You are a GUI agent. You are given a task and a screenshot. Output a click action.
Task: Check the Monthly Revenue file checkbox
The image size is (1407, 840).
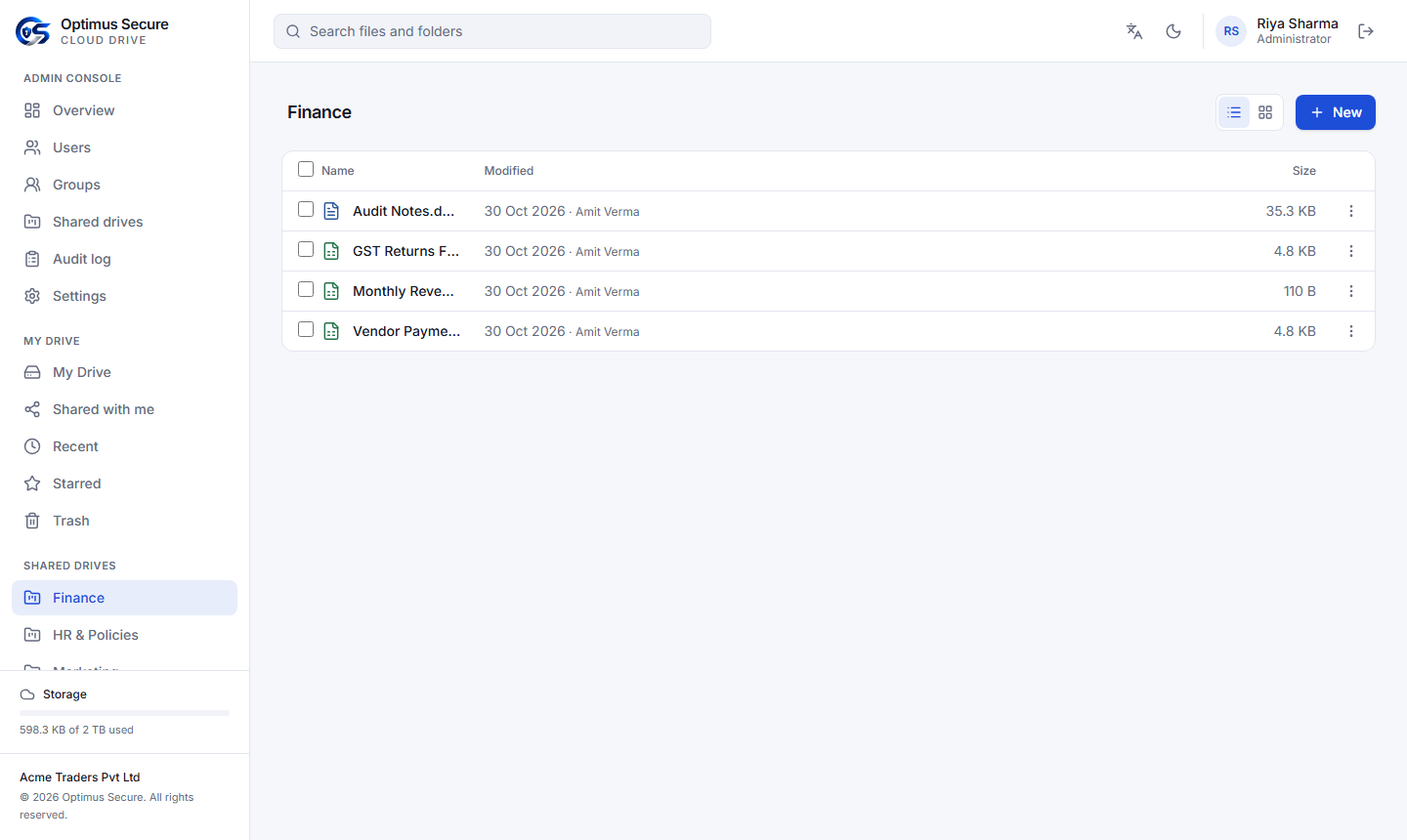pos(306,289)
